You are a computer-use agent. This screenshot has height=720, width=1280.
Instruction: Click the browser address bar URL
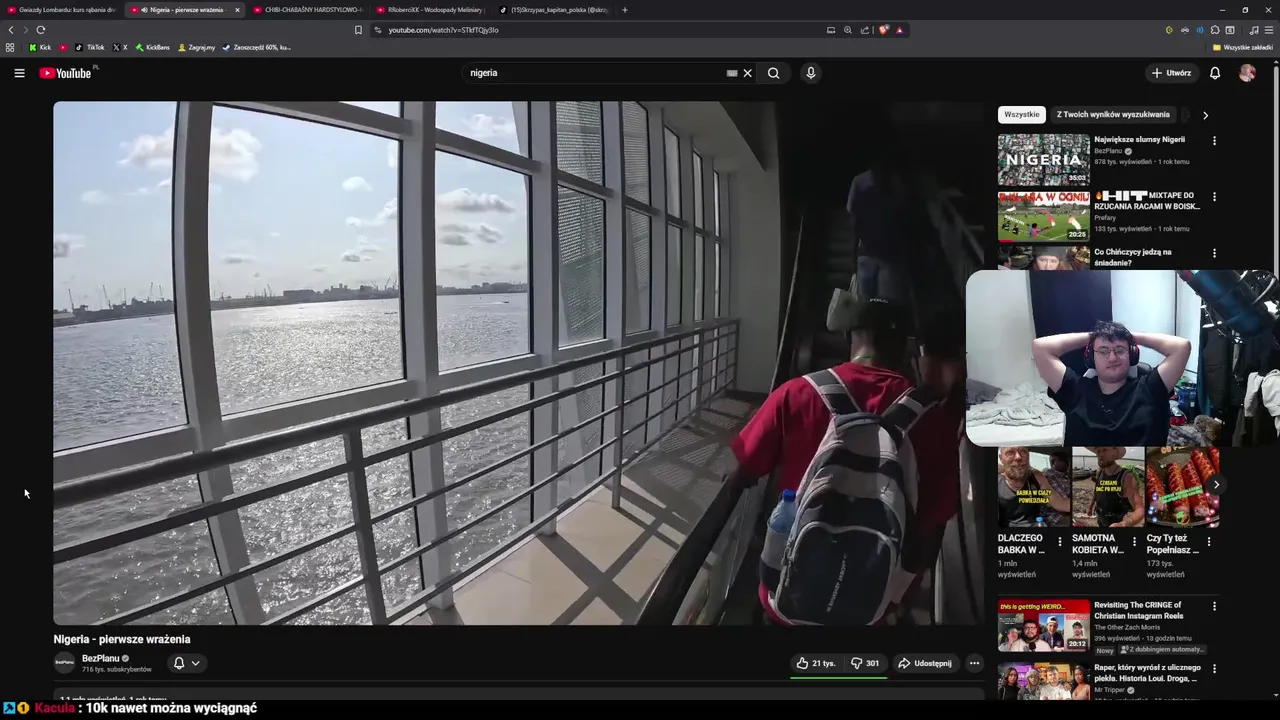pyautogui.click(x=443, y=30)
